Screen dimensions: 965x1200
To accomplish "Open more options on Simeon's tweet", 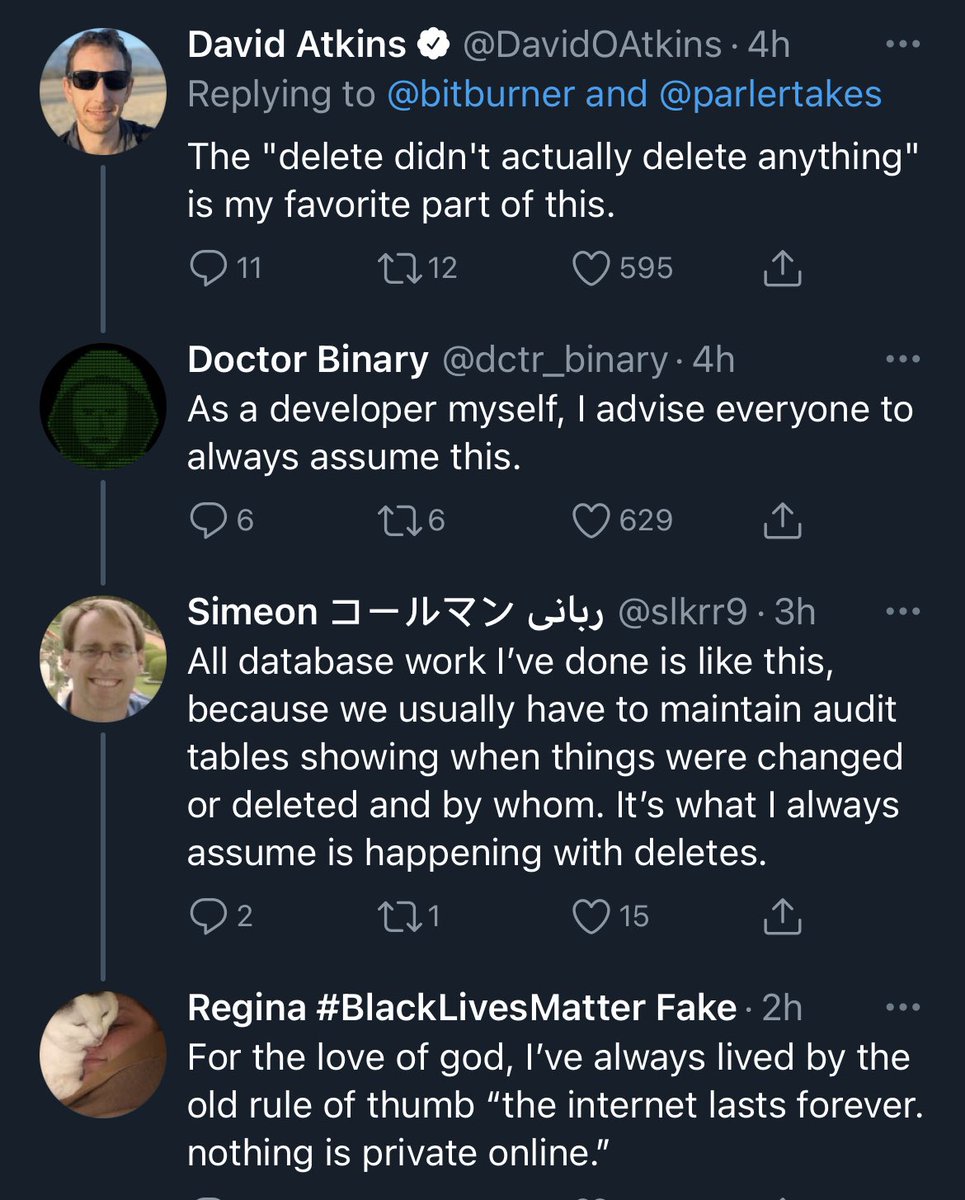I will pos(903,612).
